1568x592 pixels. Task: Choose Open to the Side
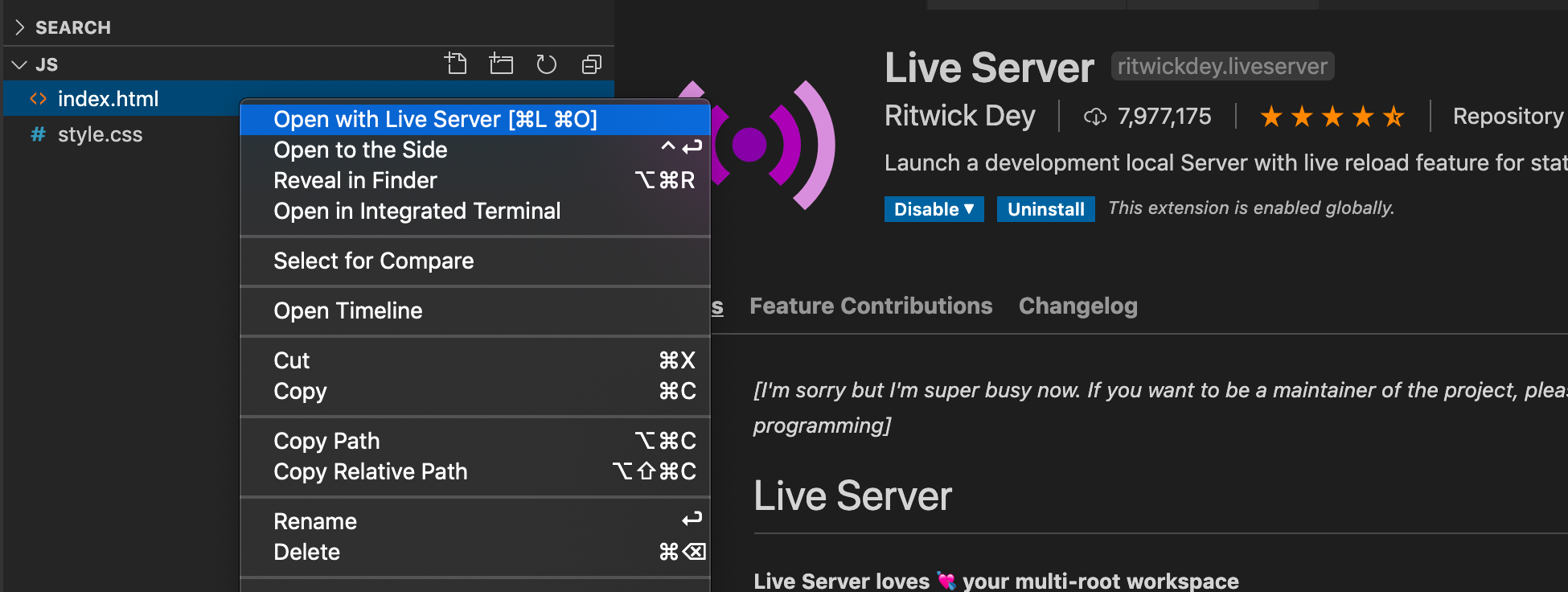click(475, 150)
